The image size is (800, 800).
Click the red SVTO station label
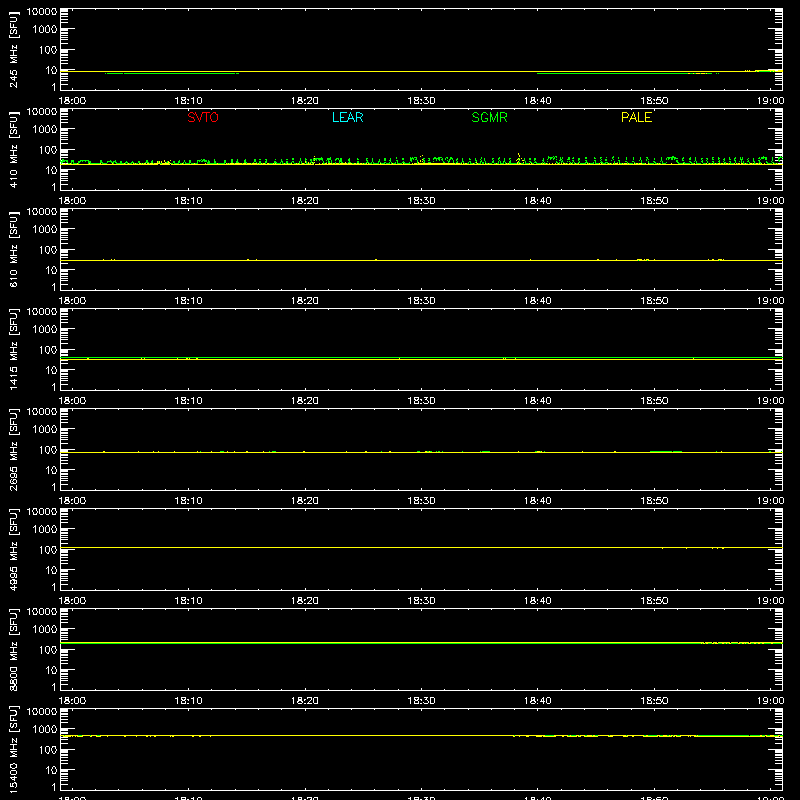[203, 117]
